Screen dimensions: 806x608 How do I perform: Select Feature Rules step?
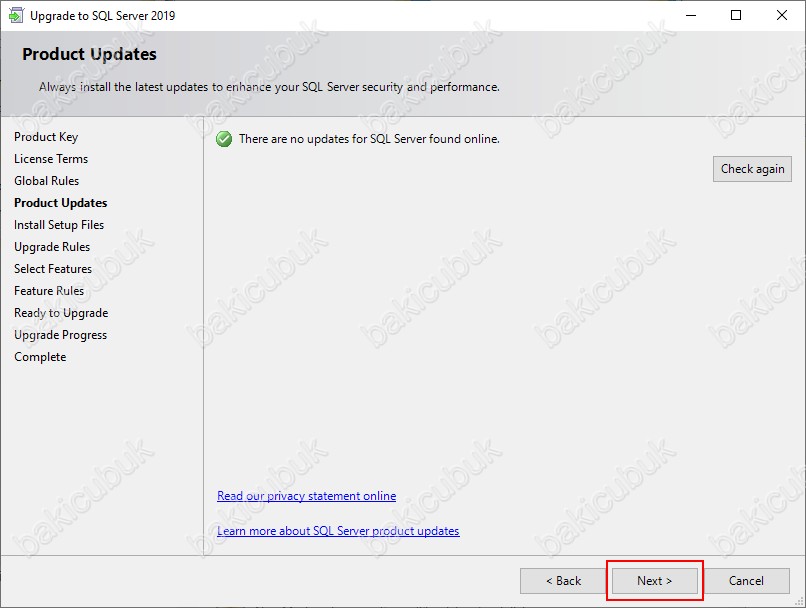49,291
